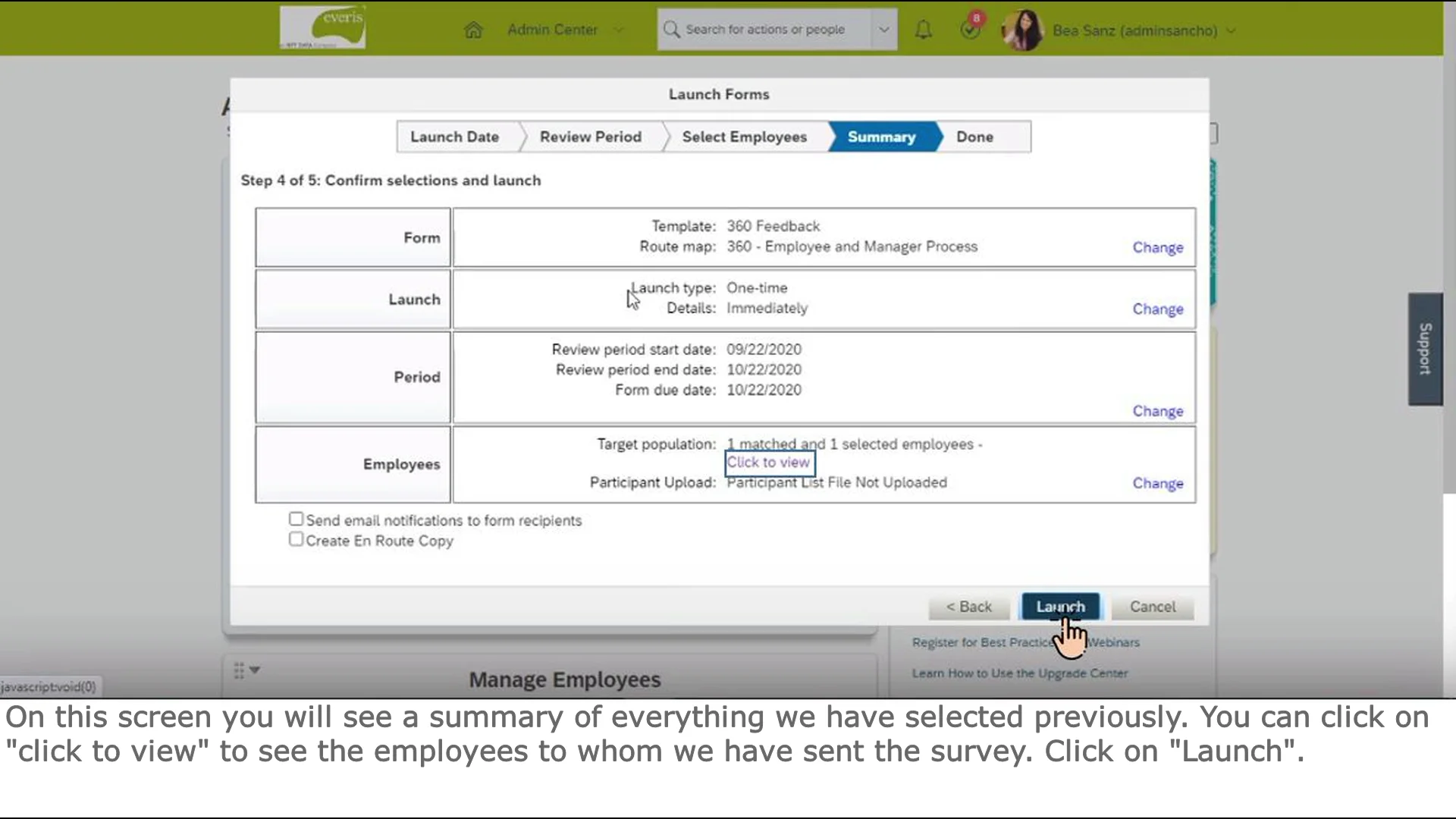The width and height of the screenshot is (1456, 819).
Task: Click Bea Sanz's profile picture
Action: [1021, 30]
